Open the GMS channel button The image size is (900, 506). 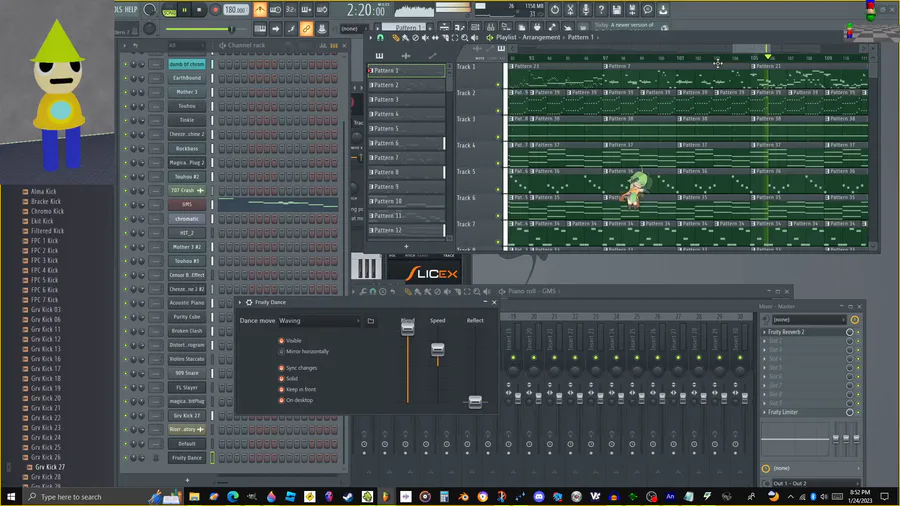point(187,205)
